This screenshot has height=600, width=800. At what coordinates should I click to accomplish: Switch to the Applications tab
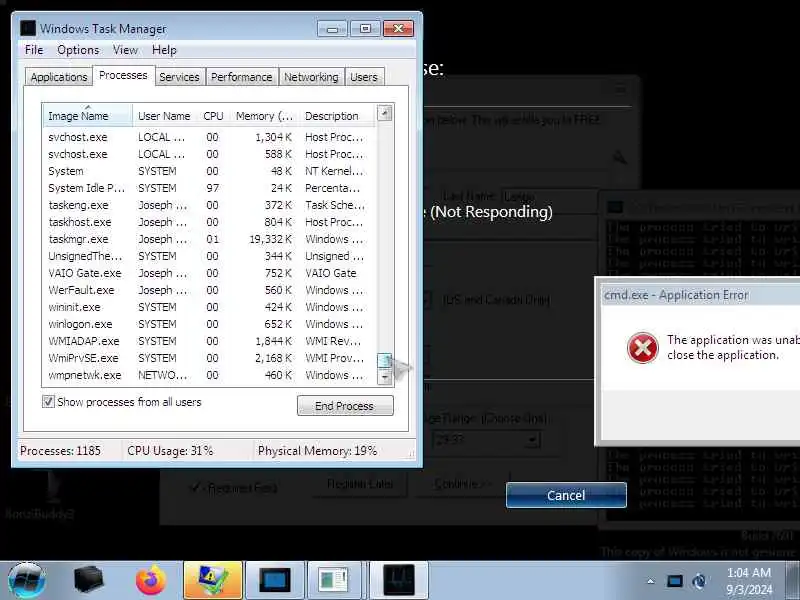click(x=59, y=77)
